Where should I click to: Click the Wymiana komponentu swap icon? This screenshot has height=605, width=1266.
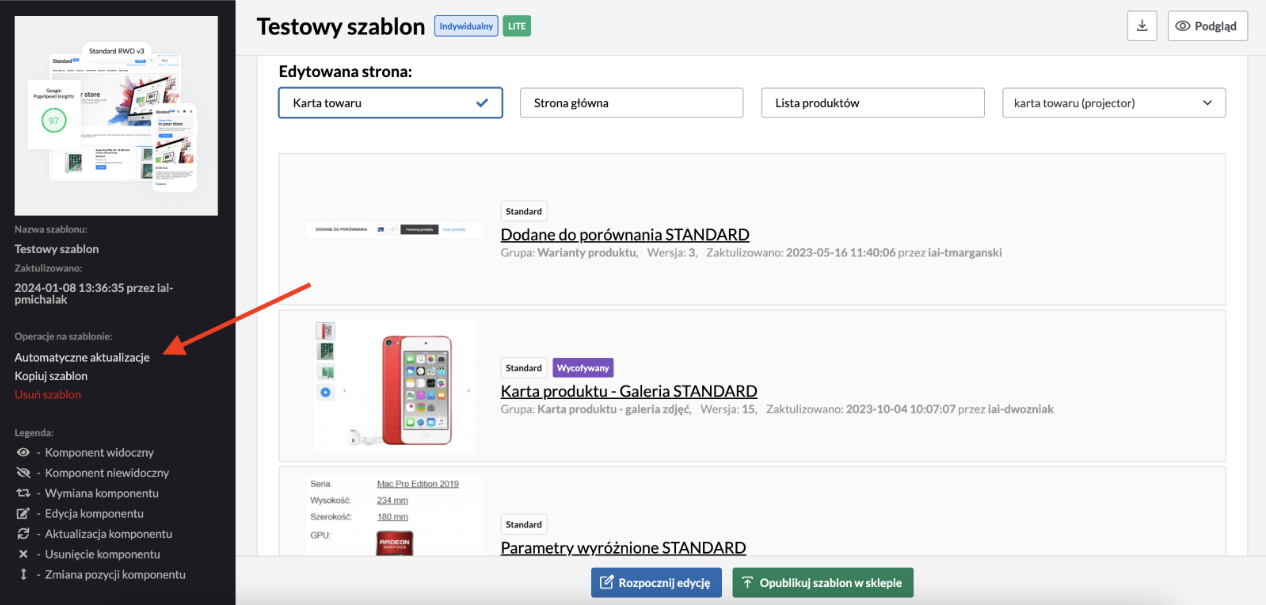click(x=23, y=494)
